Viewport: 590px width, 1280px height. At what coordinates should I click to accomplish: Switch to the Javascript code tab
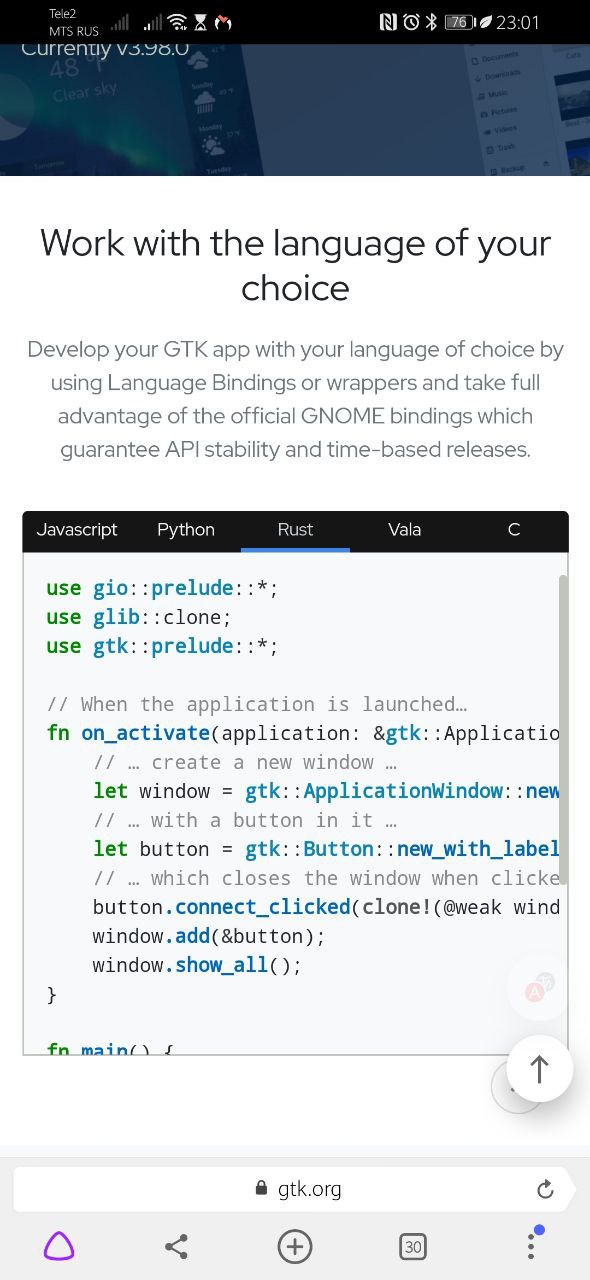[x=77, y=530]
